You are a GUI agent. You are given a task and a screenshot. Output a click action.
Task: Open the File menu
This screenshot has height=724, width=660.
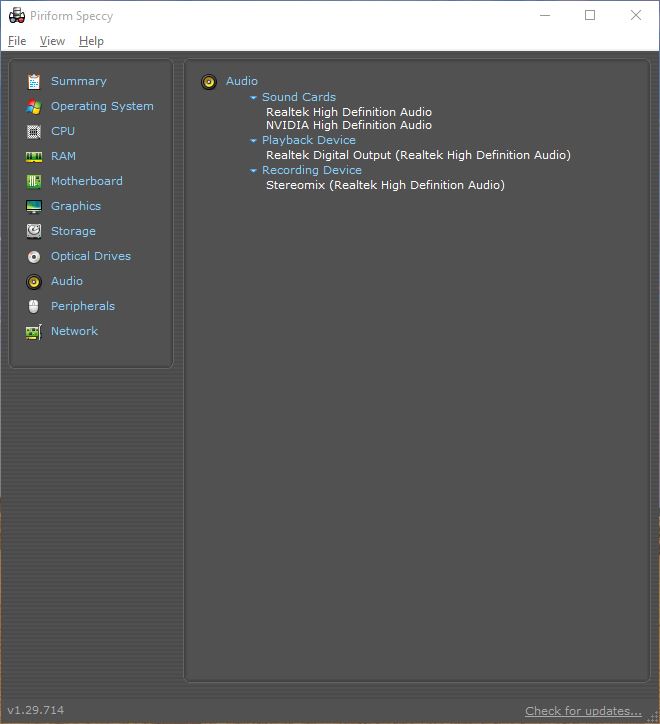pyautogui.click(x=17, y=41)
